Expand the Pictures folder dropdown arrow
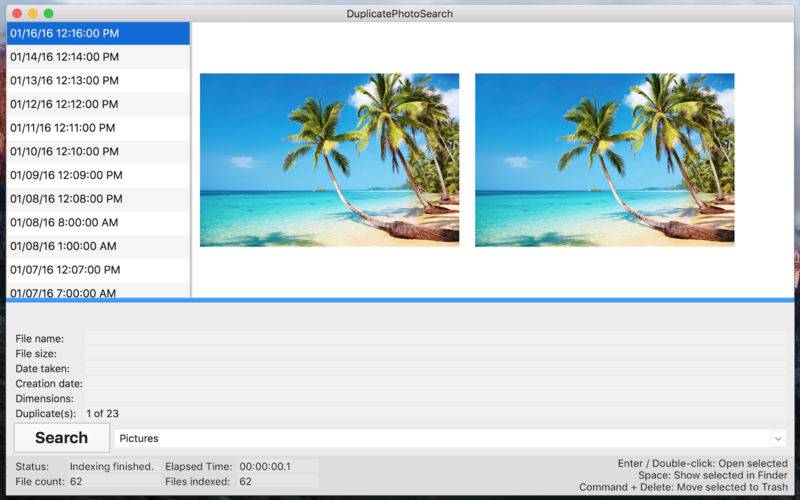The image size is (800, 500). click(778, 439)
